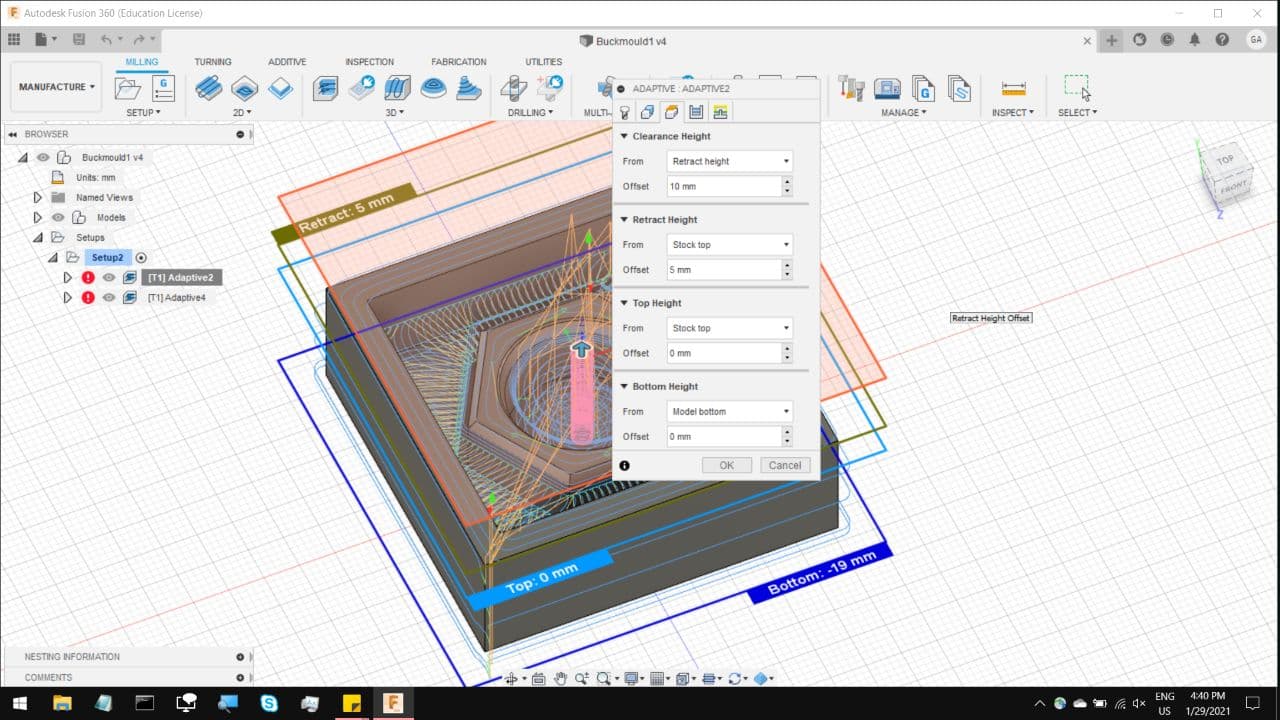Click Cancel in Adaptive dialog

pos(785,465)
